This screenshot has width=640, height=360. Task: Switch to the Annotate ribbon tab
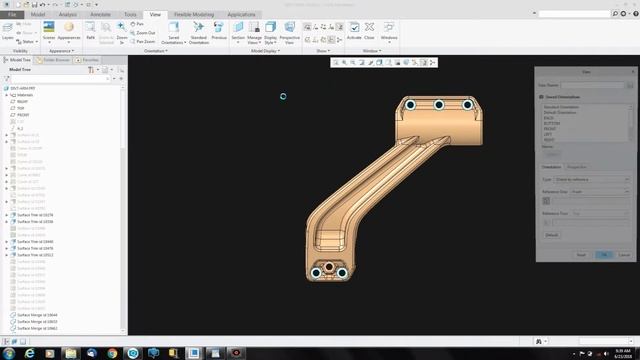click(100, 14)
